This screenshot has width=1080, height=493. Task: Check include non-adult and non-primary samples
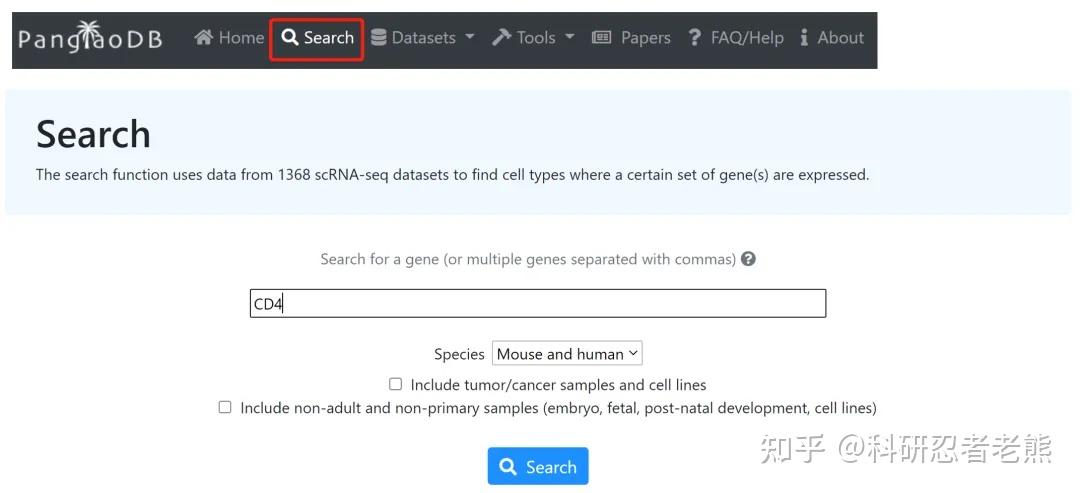coord(225,407)
